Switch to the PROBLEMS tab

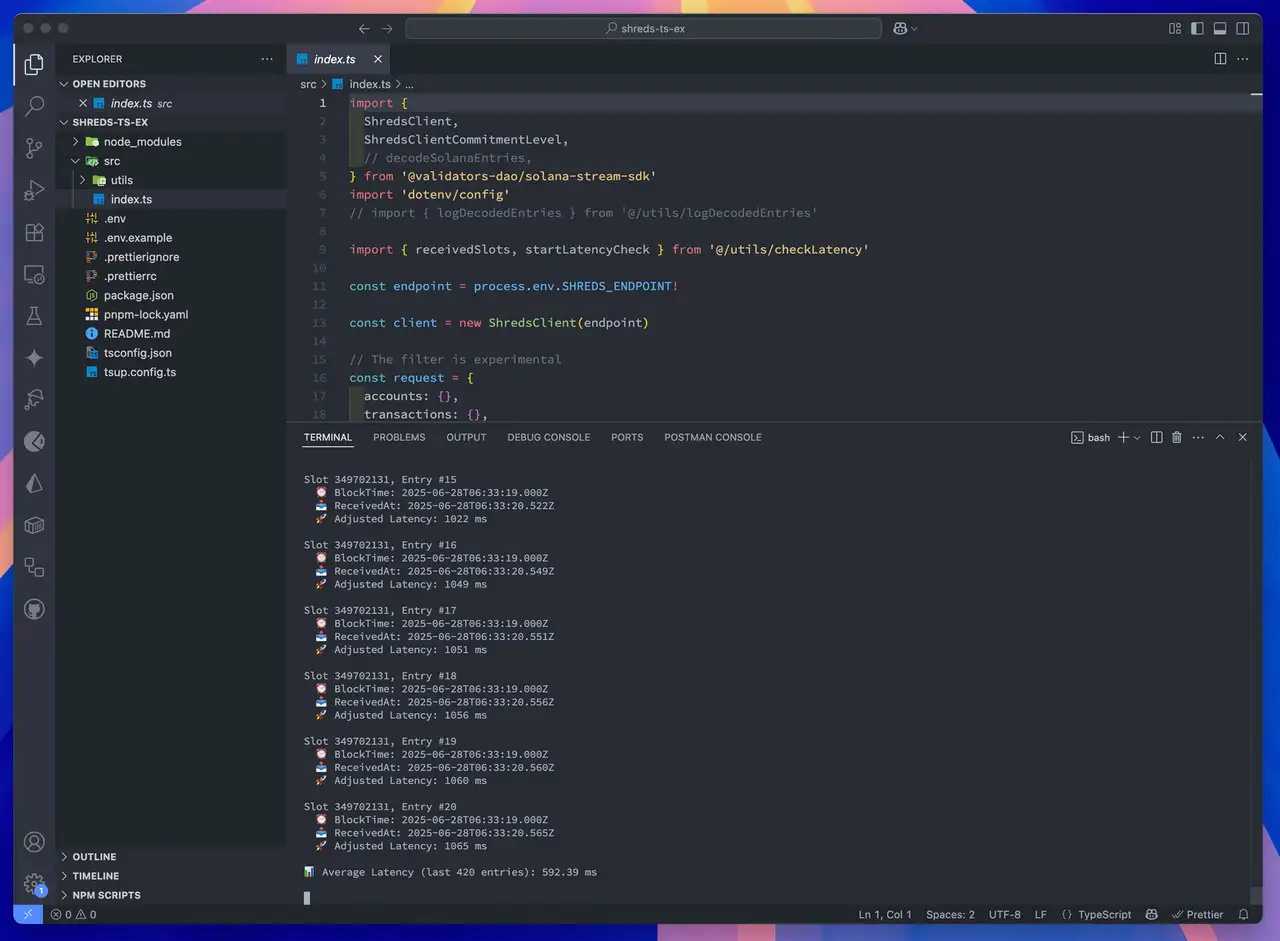(399, 437)
